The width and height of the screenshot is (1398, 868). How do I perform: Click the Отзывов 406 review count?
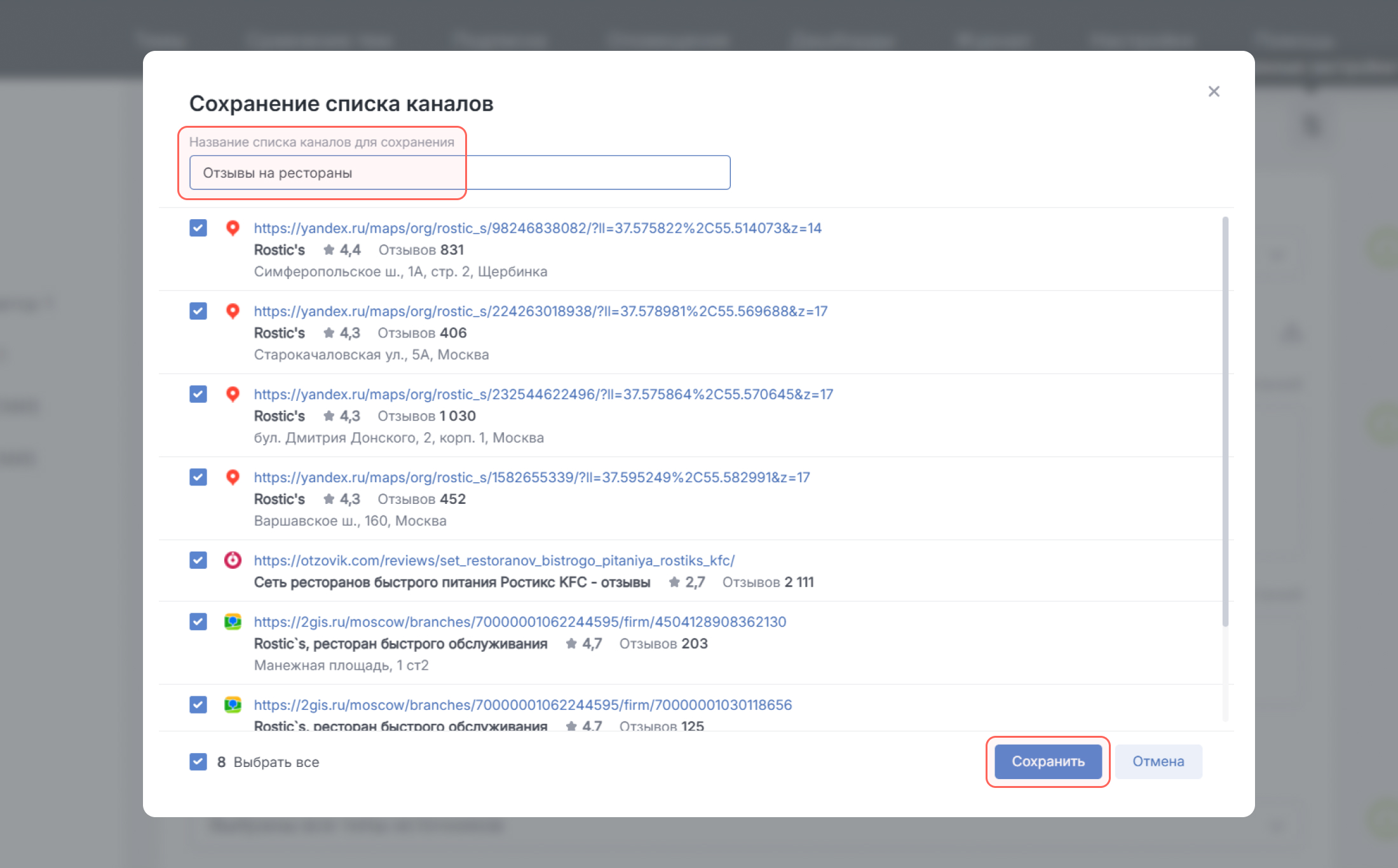click(422, 333)
